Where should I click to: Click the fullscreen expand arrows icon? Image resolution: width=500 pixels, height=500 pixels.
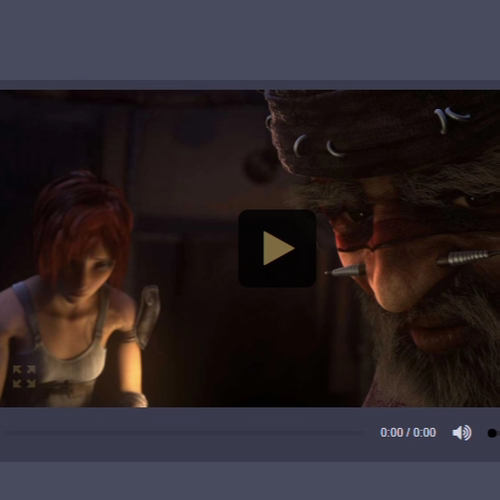point(24,376)
